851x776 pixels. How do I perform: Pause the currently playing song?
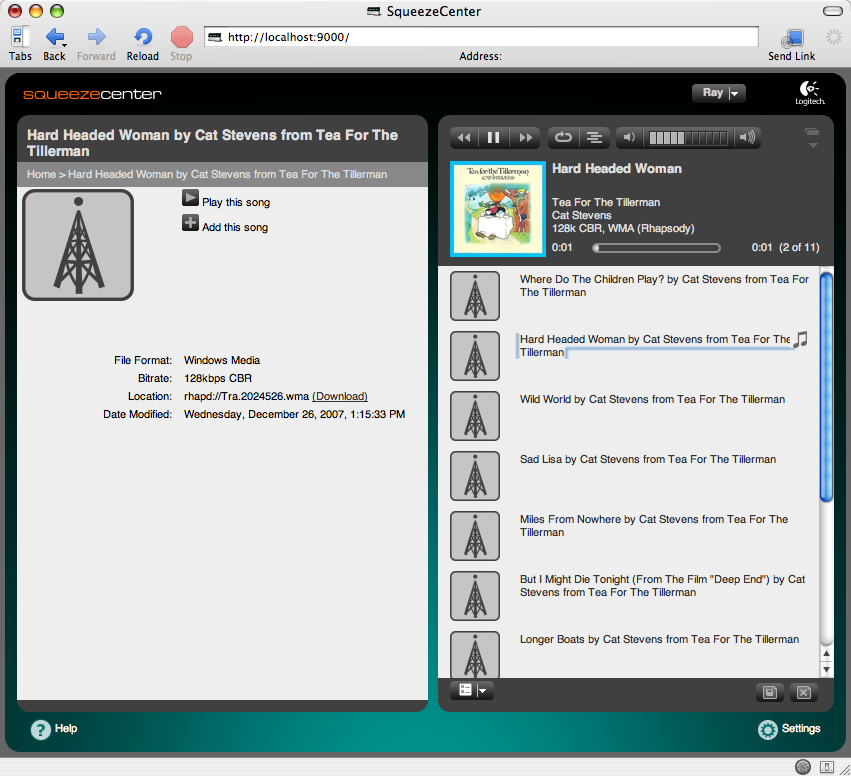click(x=493, y=138)
